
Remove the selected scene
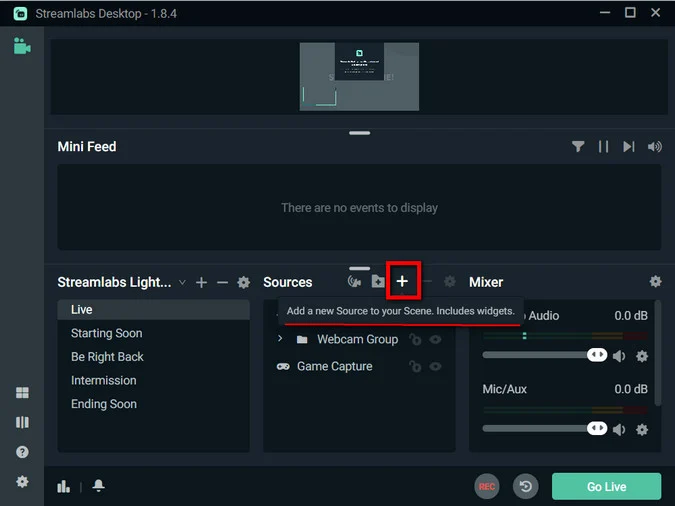tap(223, 282)
